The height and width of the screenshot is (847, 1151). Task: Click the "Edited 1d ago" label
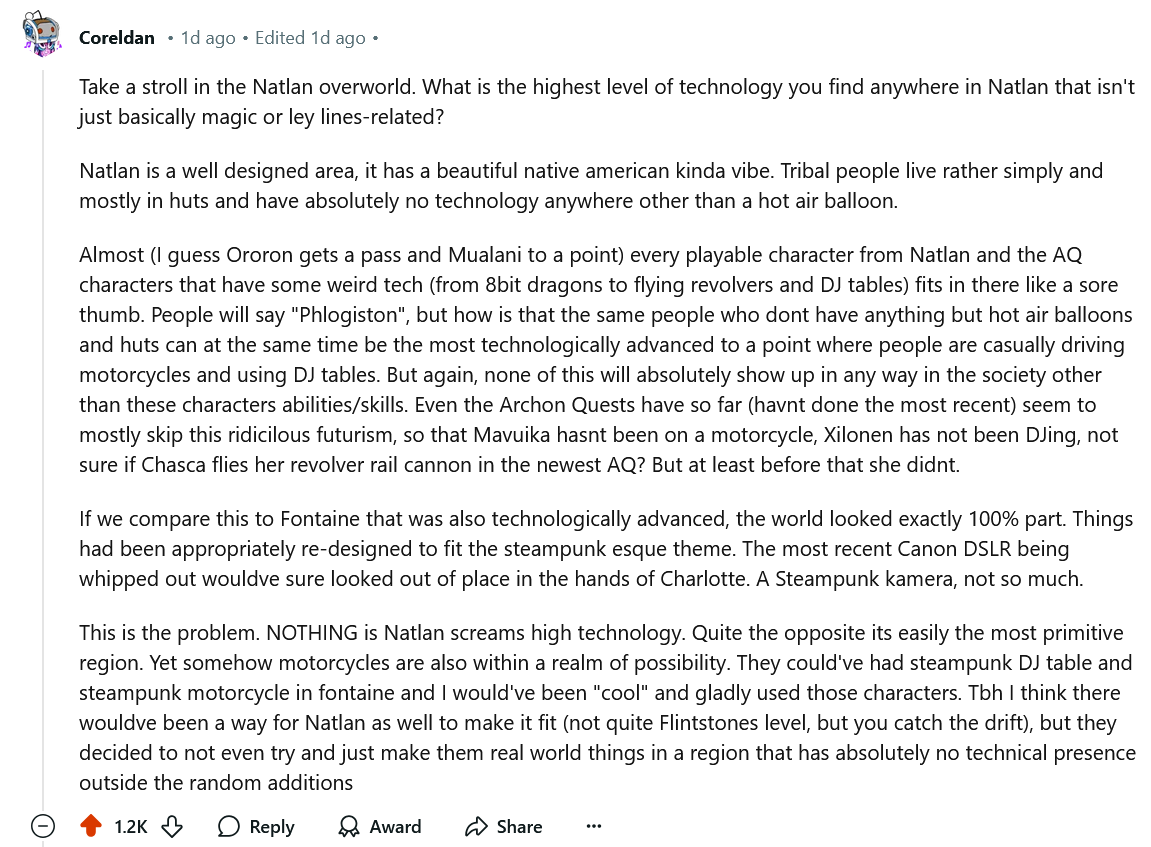pos(310,38)
